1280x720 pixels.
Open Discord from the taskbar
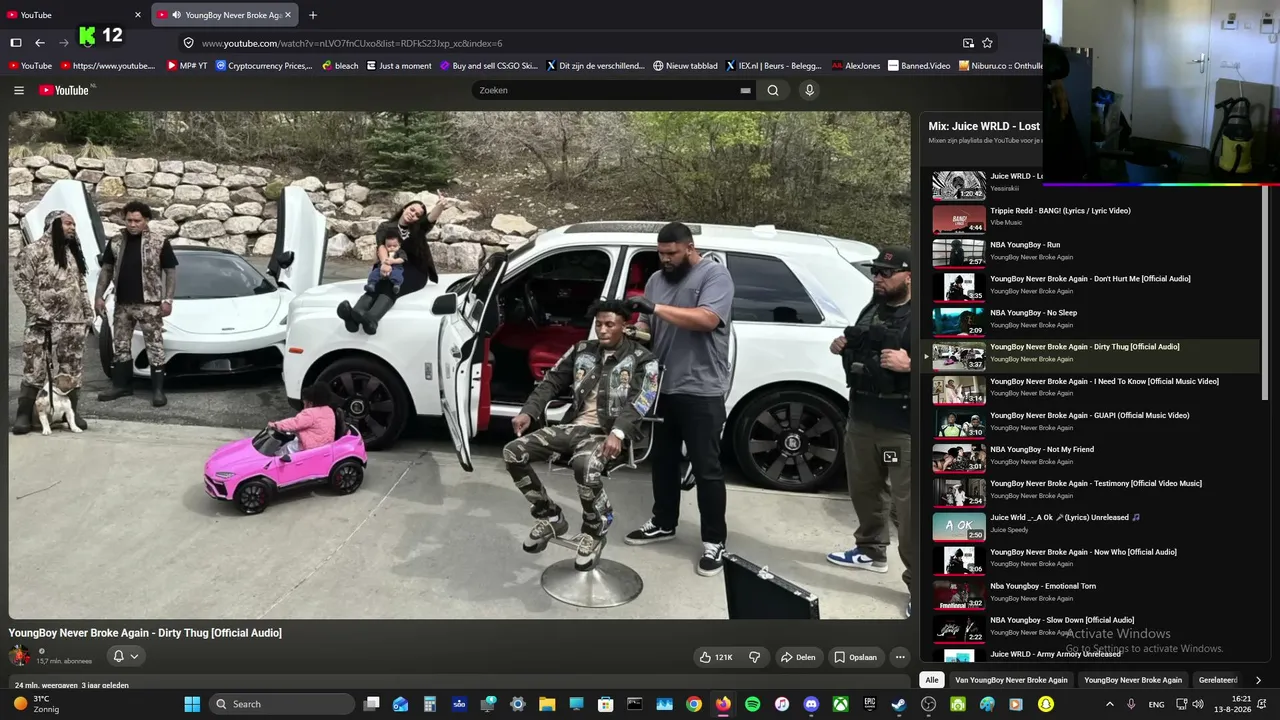coord(811,704)
